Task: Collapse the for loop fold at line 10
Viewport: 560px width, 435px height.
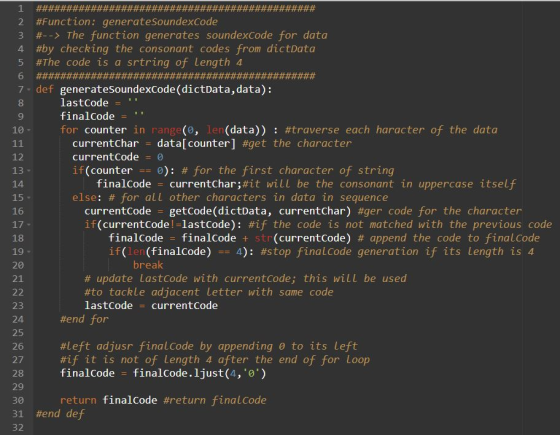Action: point(29,130)
